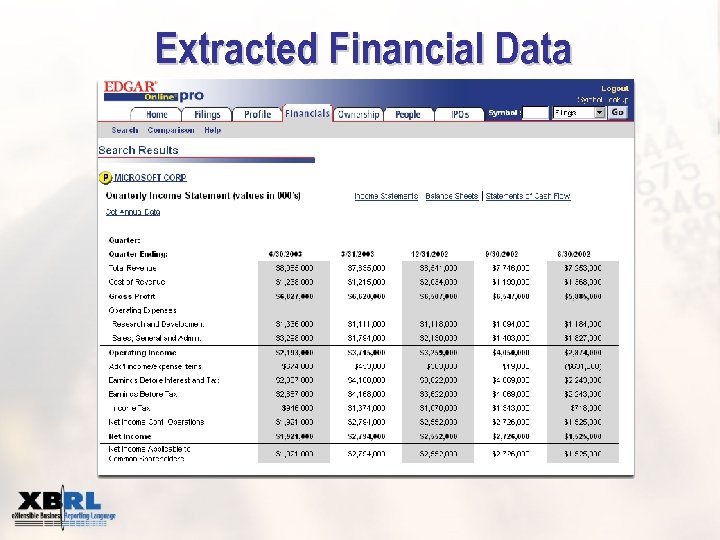This screenshot has width=720, height=540.
Task: Select the Financials tab
Action: [x=307, y=113]
